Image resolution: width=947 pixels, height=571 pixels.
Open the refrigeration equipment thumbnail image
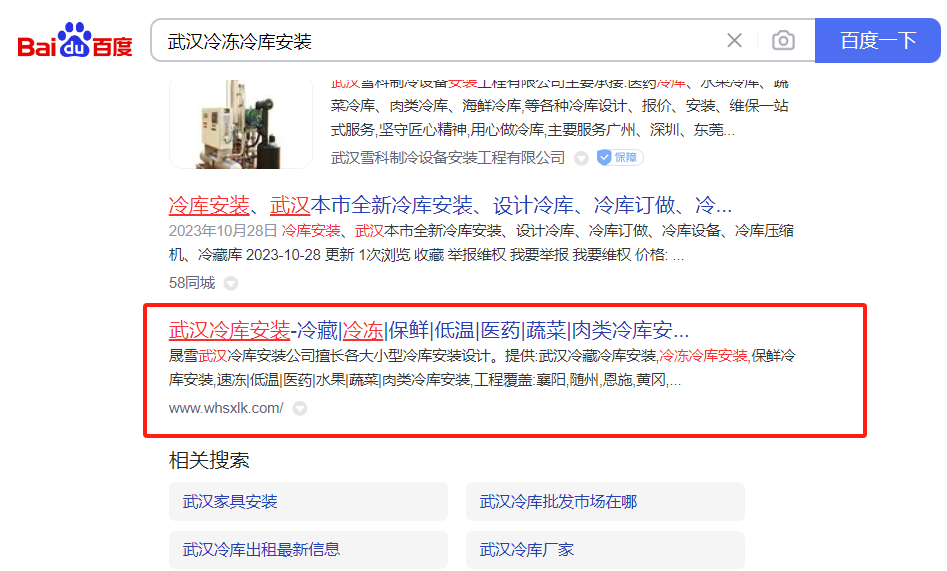click(241, 124)
